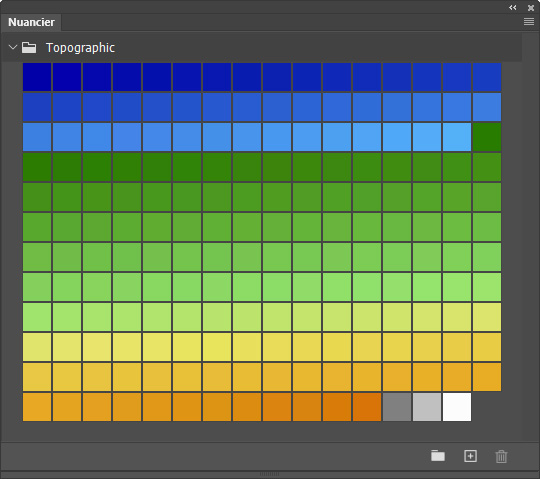Choose the dark green swatch ending the third row

pos(487,137)
